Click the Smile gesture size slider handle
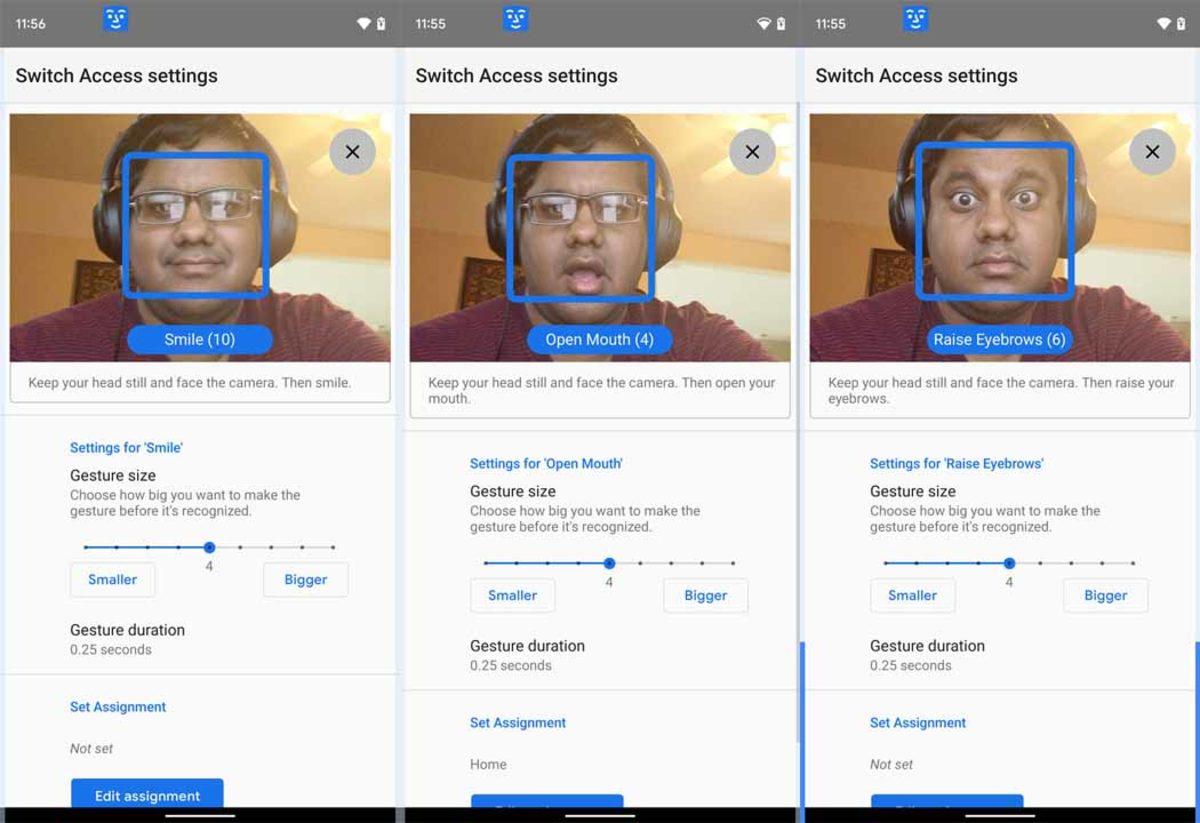The height and width of the screenshot is (823, 1200). (209, 547)
